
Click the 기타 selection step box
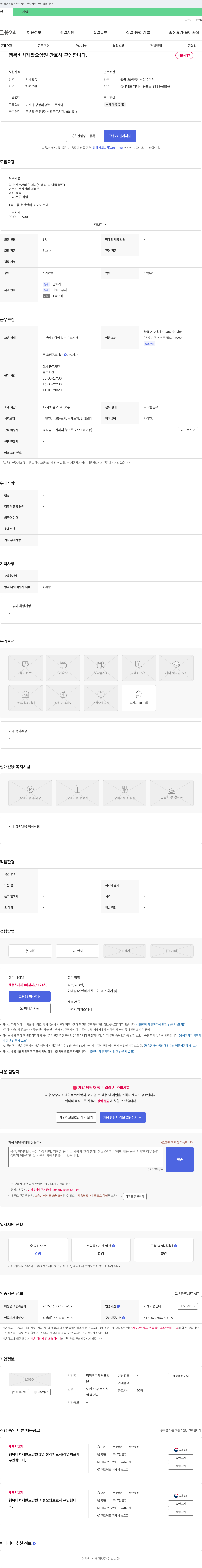[x=171, y=951]
